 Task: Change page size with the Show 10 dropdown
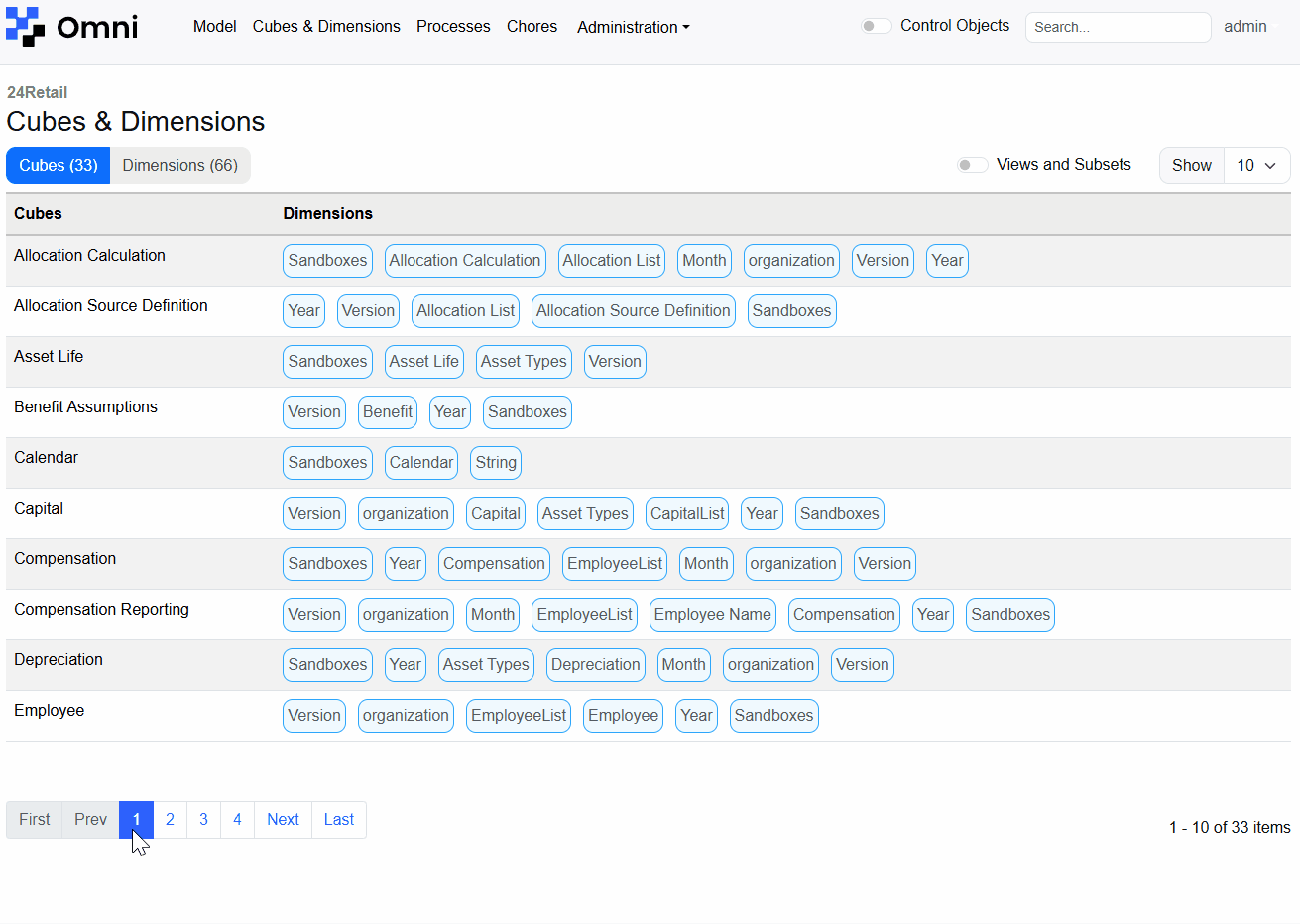tap(1256, 165)
